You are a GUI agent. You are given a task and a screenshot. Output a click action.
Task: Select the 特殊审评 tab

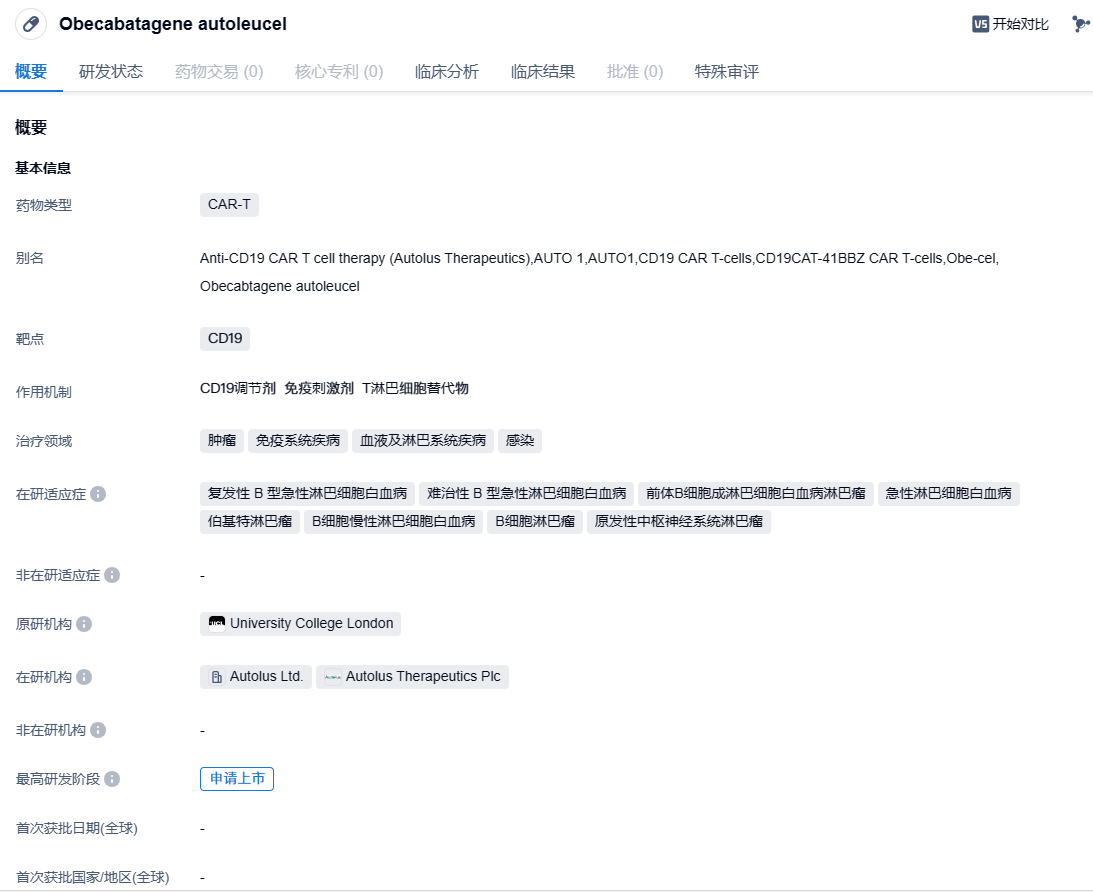point(727,72)
